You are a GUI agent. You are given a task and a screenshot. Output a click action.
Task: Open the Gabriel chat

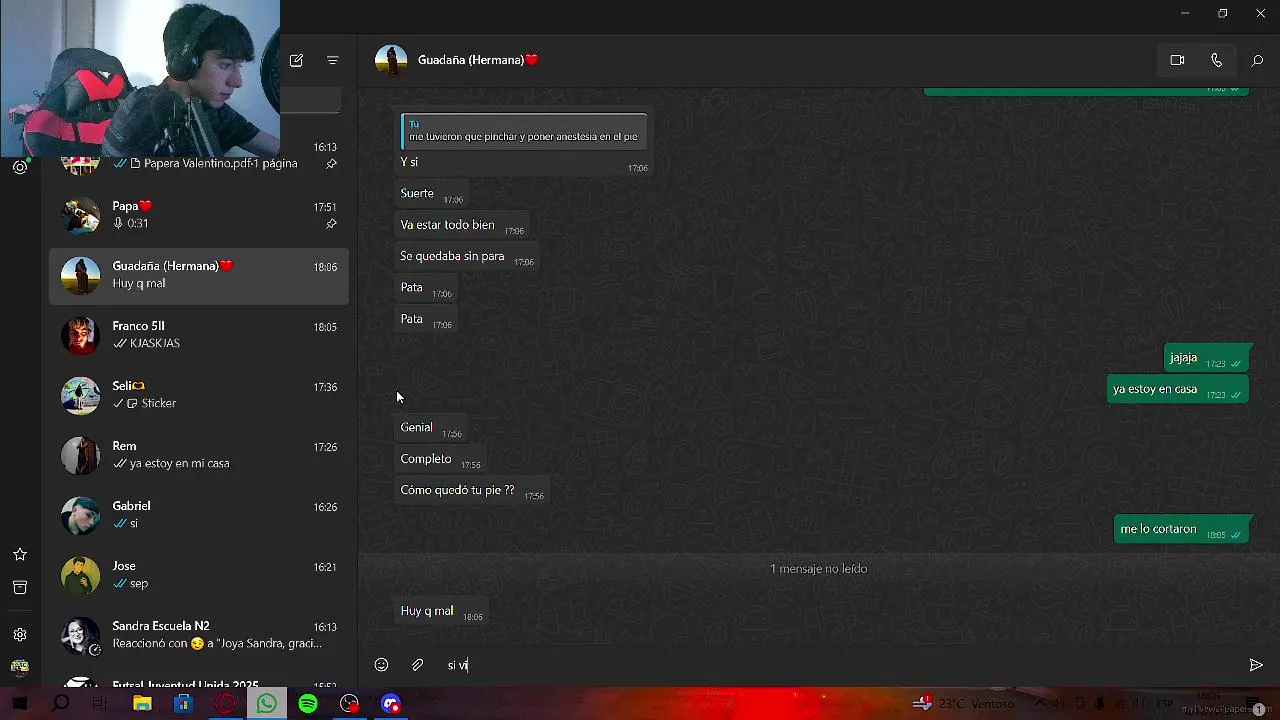click(x=199, y=514)
